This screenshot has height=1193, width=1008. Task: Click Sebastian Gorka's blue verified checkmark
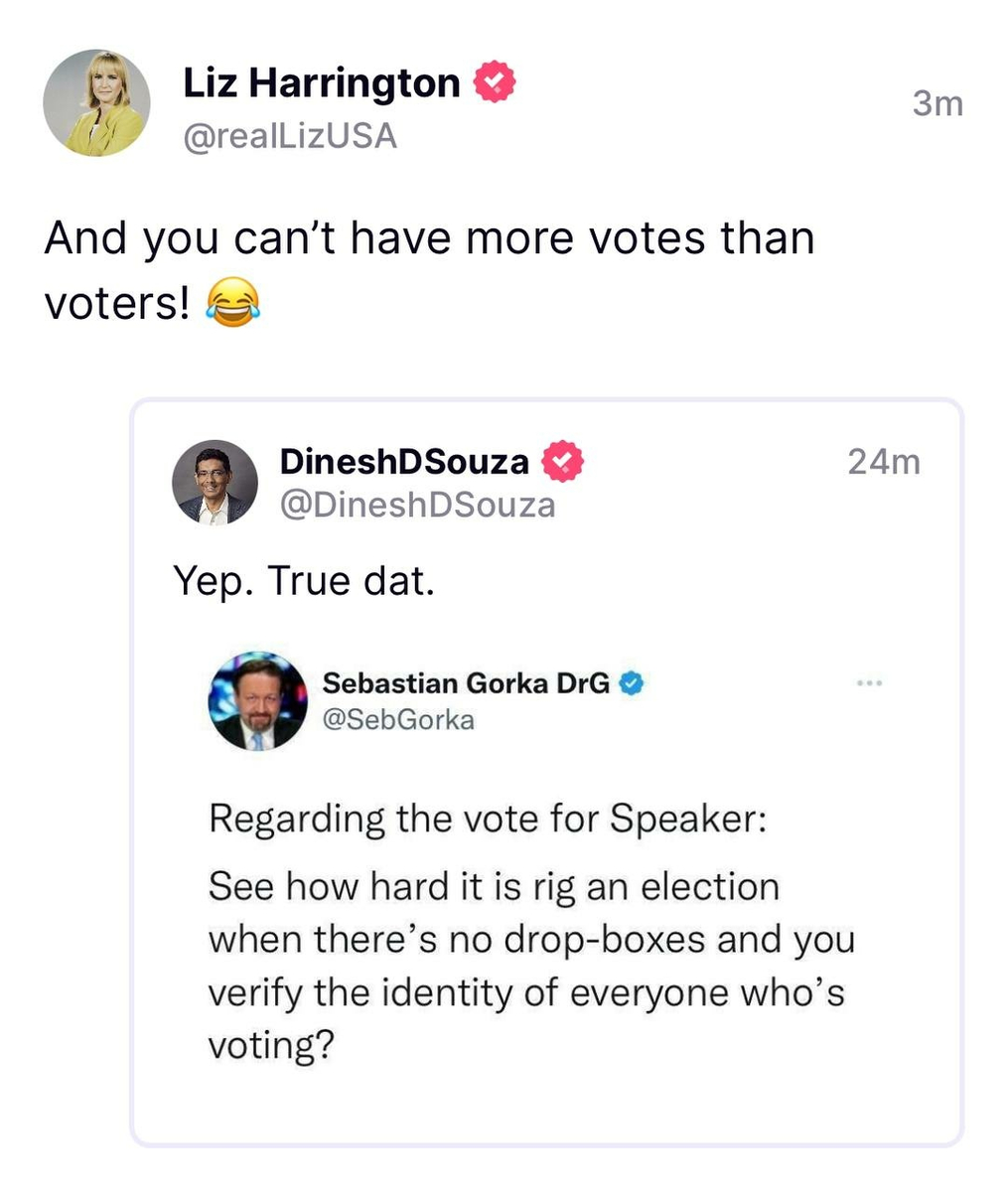[632, 683]
